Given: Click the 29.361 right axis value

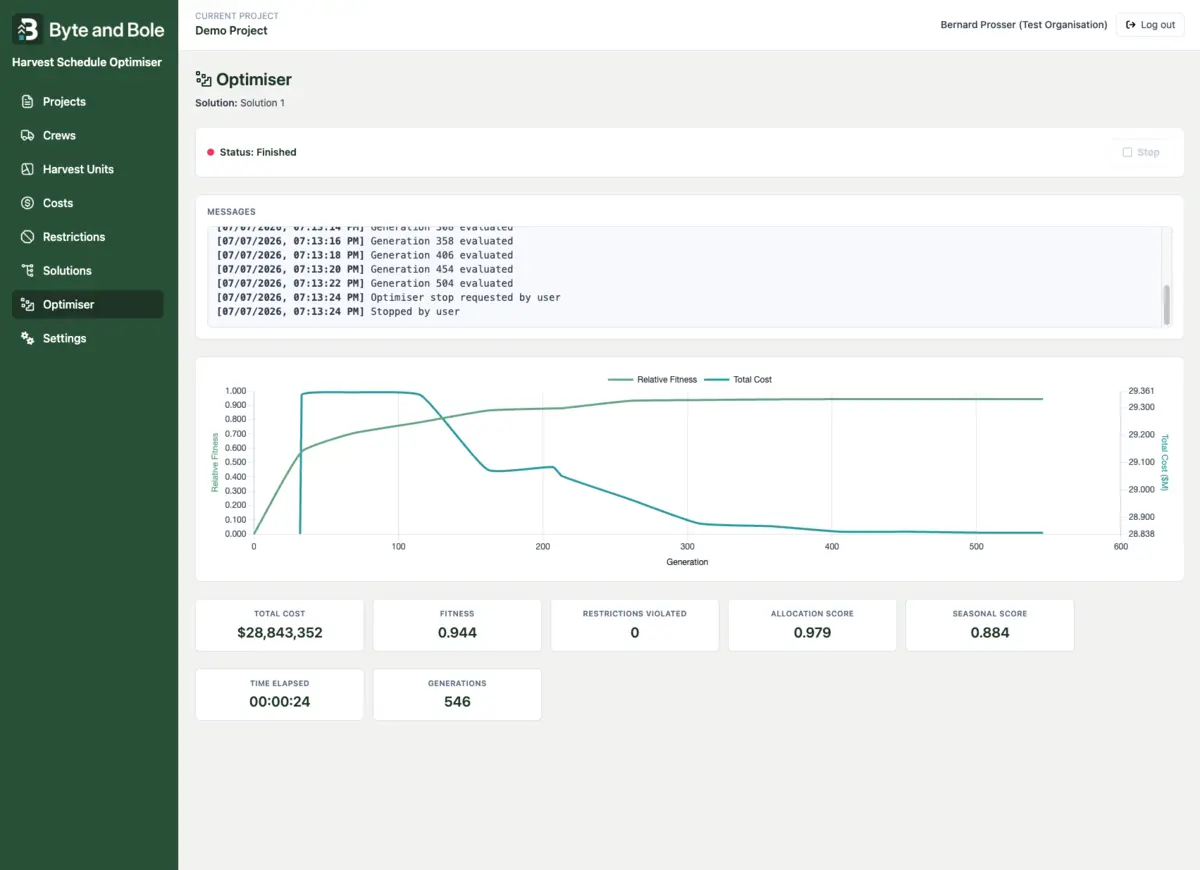Looking at the screenshot, I should (1141, 391).
